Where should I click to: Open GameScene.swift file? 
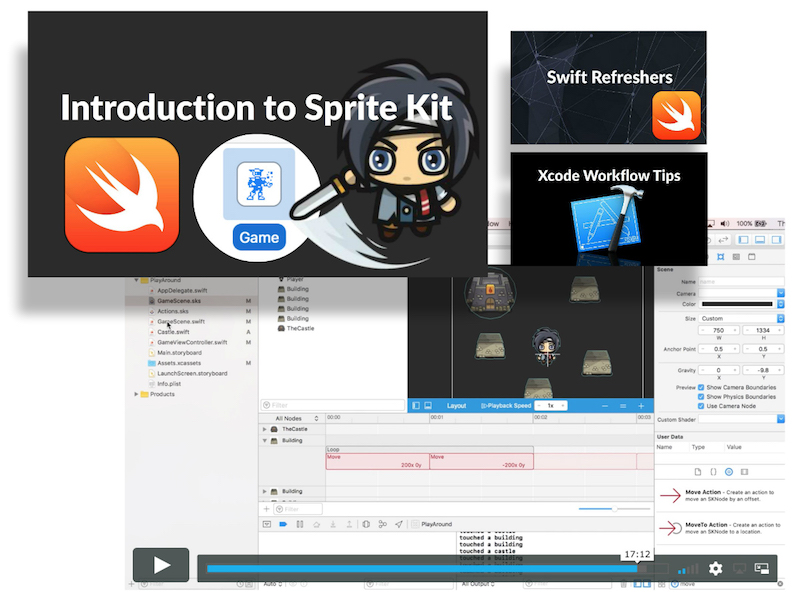tap(181, 321)
